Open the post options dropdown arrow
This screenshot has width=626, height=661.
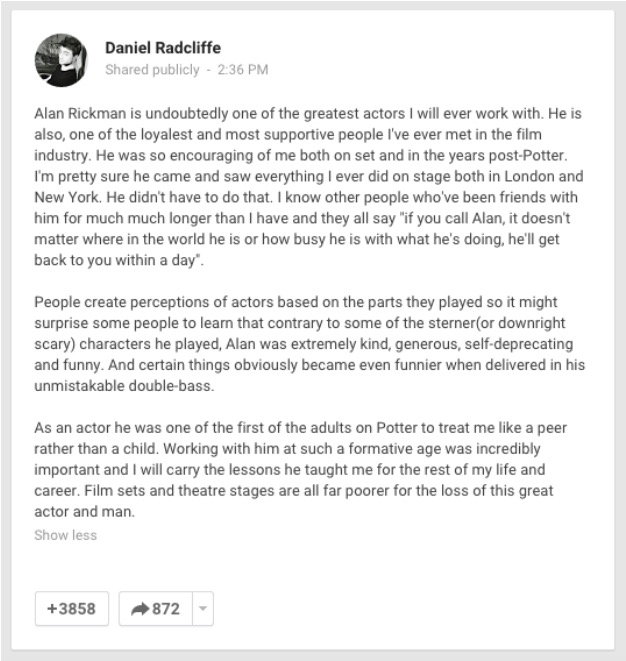pyautogui.click(x=201, y=608)
